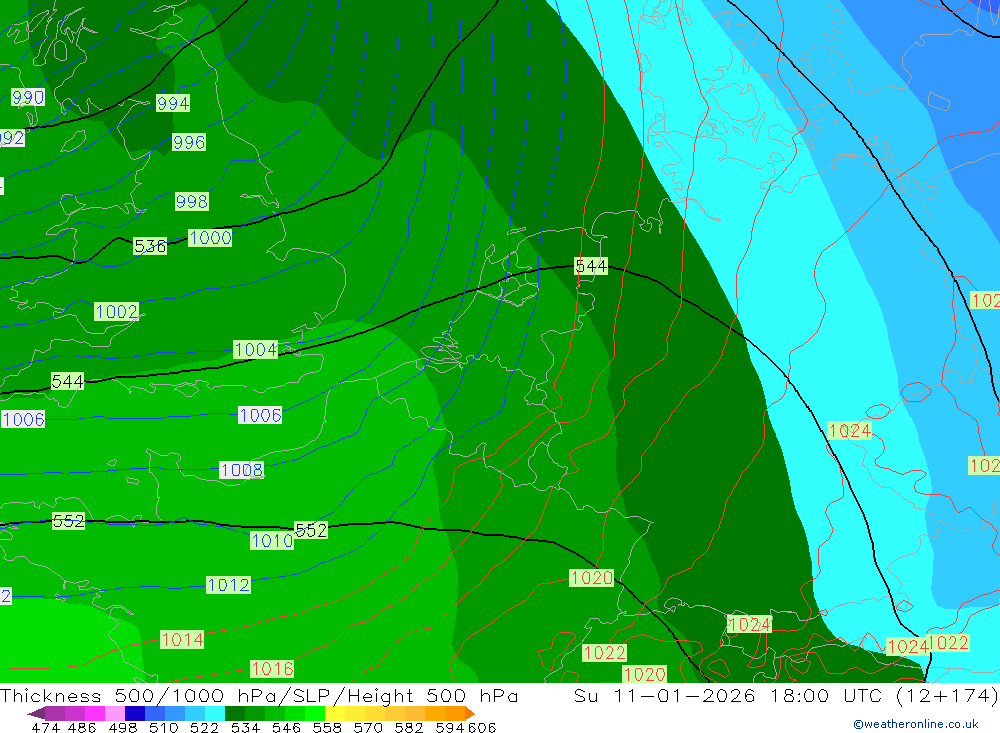Pick the bright magenta legend swatch
The image size is (1000, 733).
(x=94, y=713)
